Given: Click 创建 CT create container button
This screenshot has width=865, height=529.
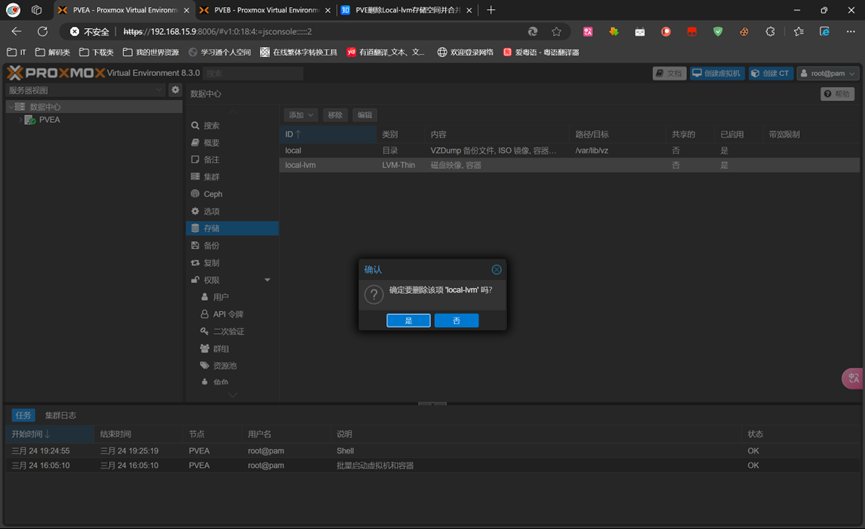Looking at the screenshot, I should 771,73.
